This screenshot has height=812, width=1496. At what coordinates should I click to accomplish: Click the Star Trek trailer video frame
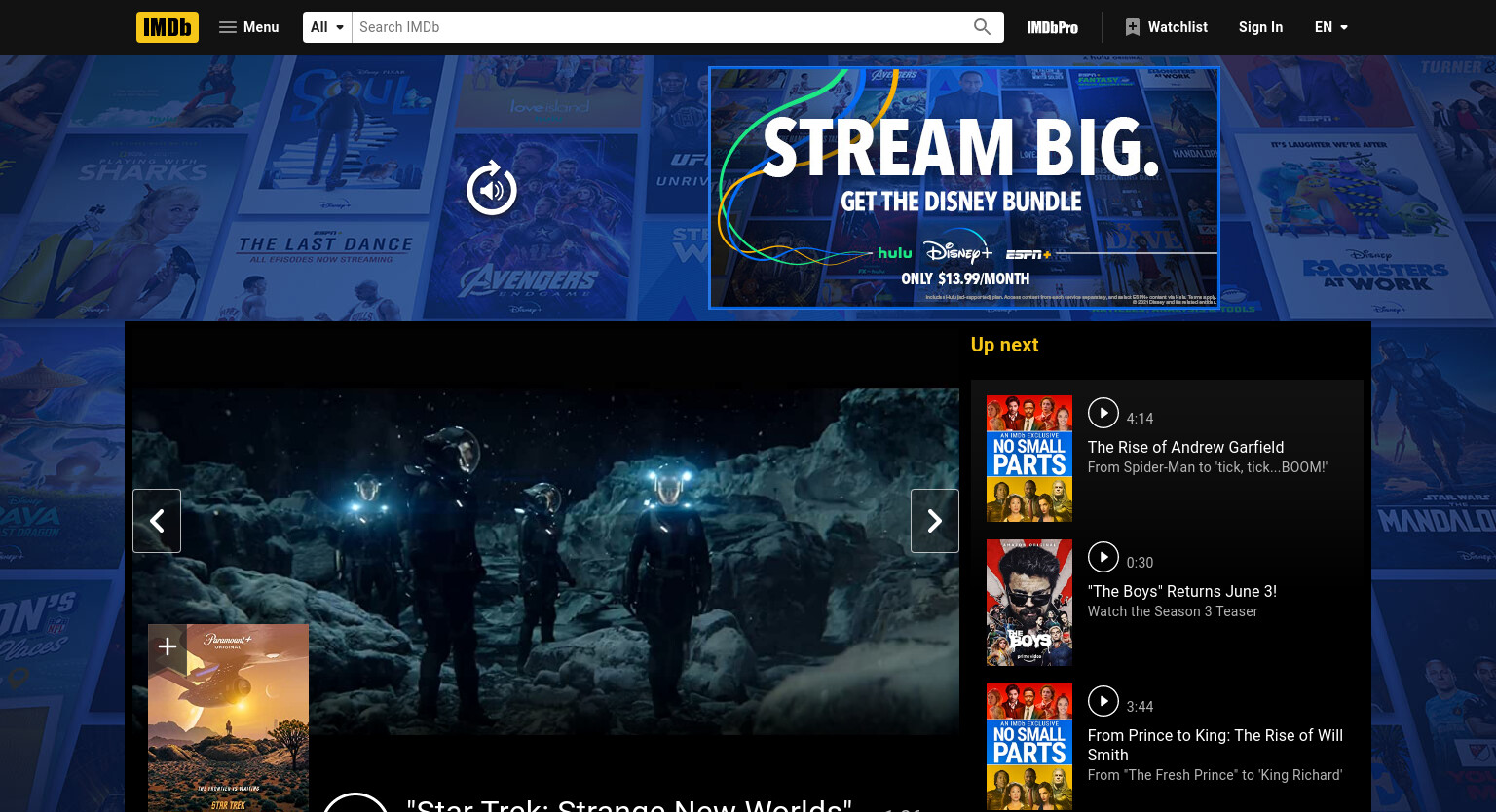[x=545, y=562]
